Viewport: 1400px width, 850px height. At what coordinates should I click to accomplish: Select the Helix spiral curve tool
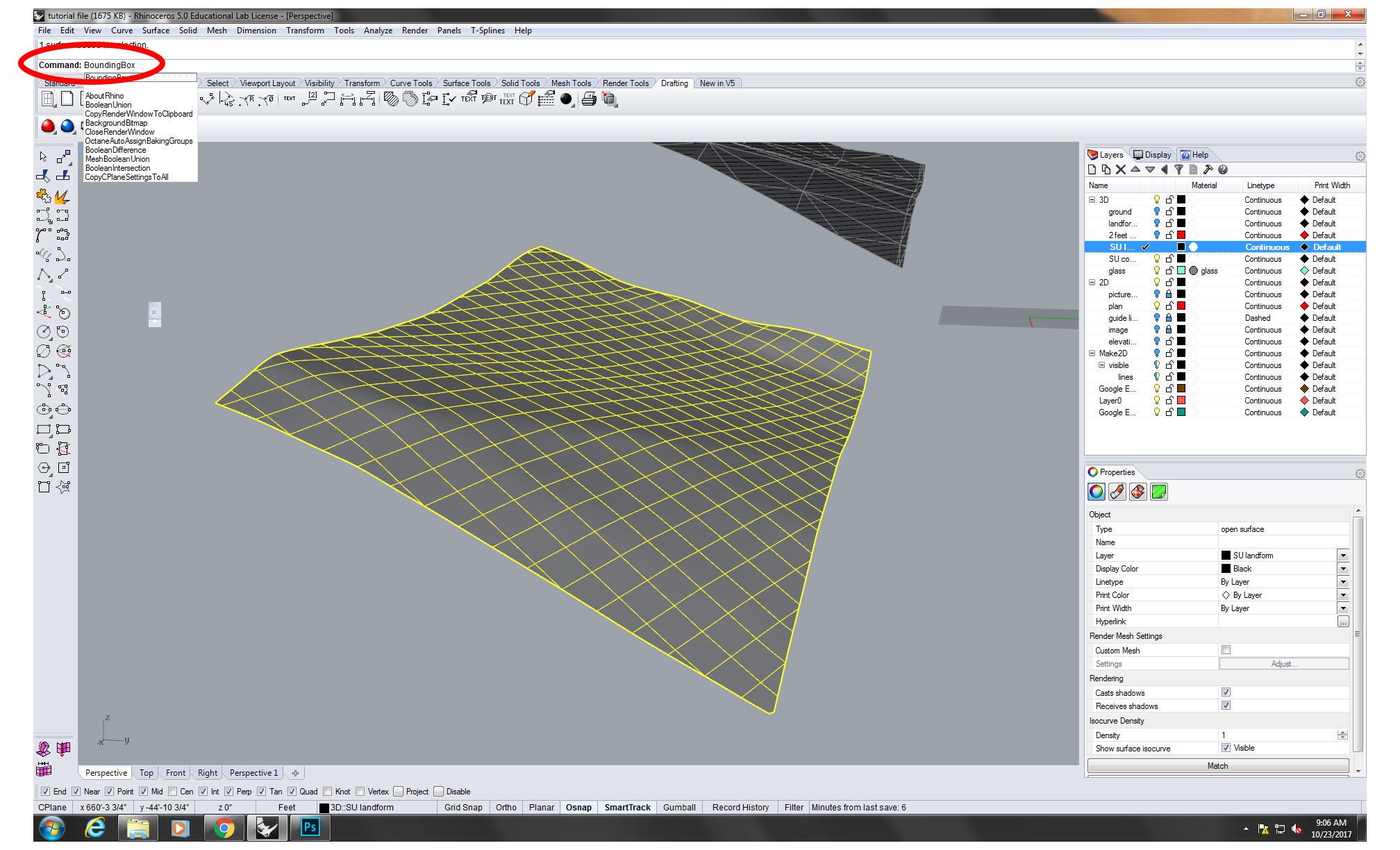(43, 255)
